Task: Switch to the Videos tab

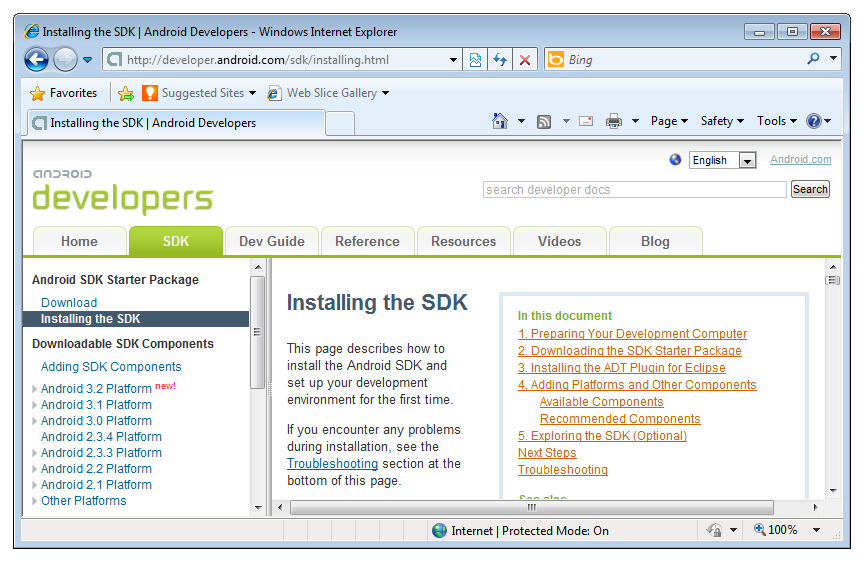Action: point(559,241)
